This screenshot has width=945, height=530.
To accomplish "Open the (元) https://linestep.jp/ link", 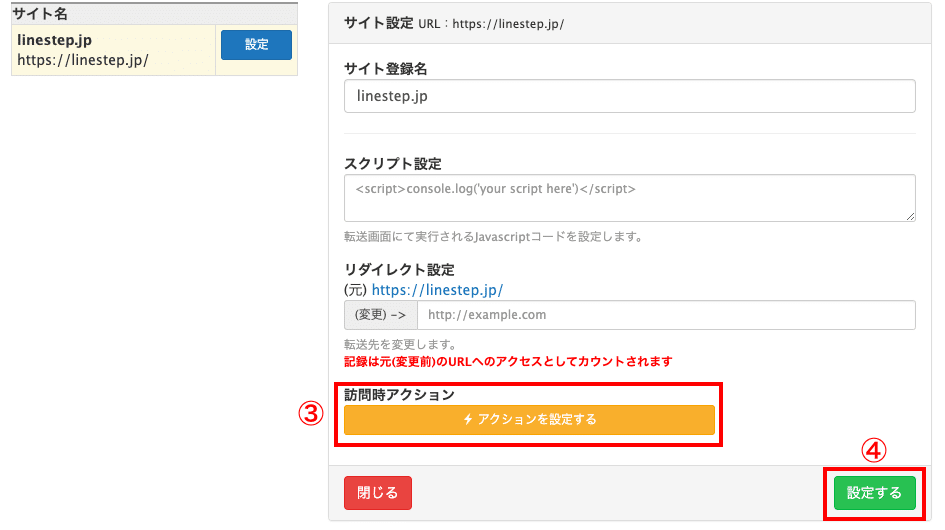I will tap(437, 290).
